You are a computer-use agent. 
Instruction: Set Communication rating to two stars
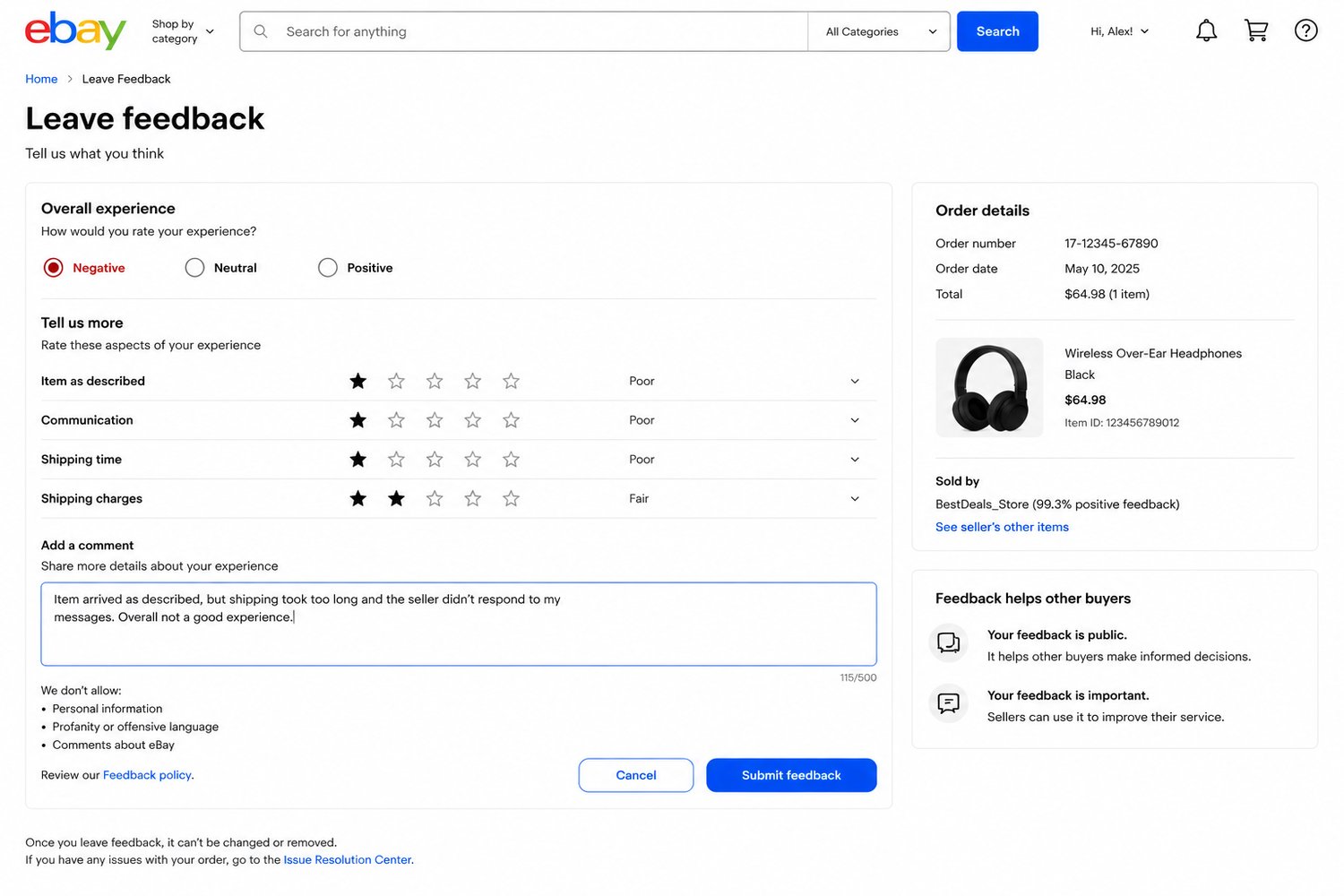coord(396,420)
